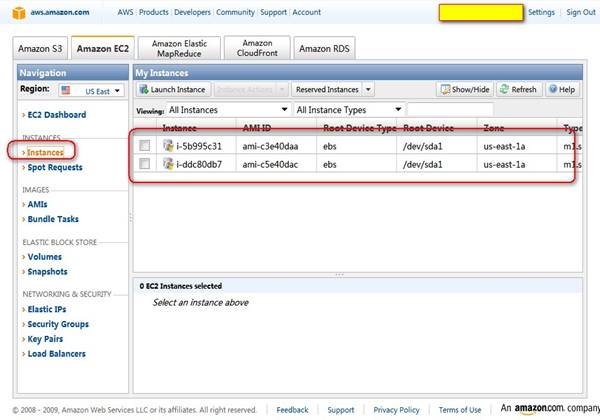Image resolution: width=600 pixels, height=420 pixels.
Task: Refresh the instances list
Action: point(519,90)
